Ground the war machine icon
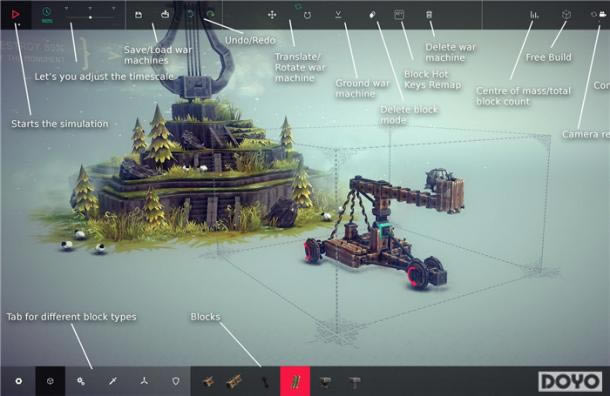The height and width of the screenshot is (396, 610). tap(338, 15)
